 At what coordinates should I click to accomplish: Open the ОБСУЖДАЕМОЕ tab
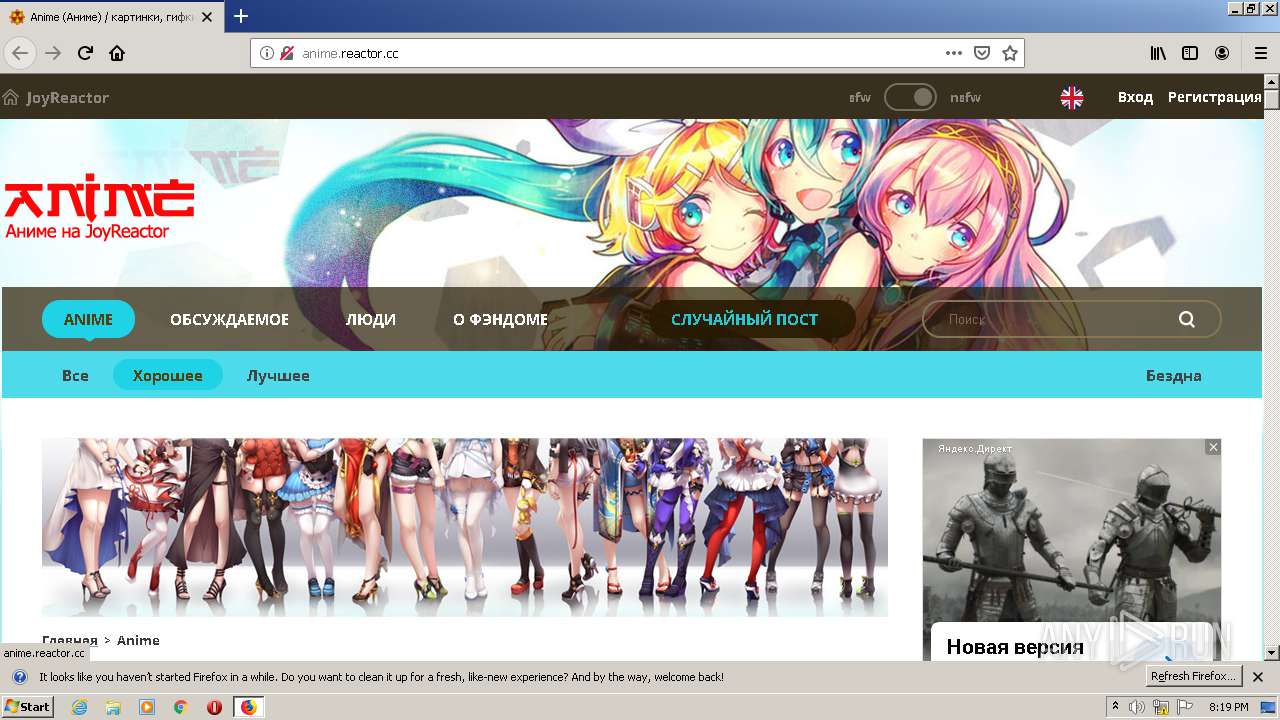pyautogui.click(x=229, y=319)
